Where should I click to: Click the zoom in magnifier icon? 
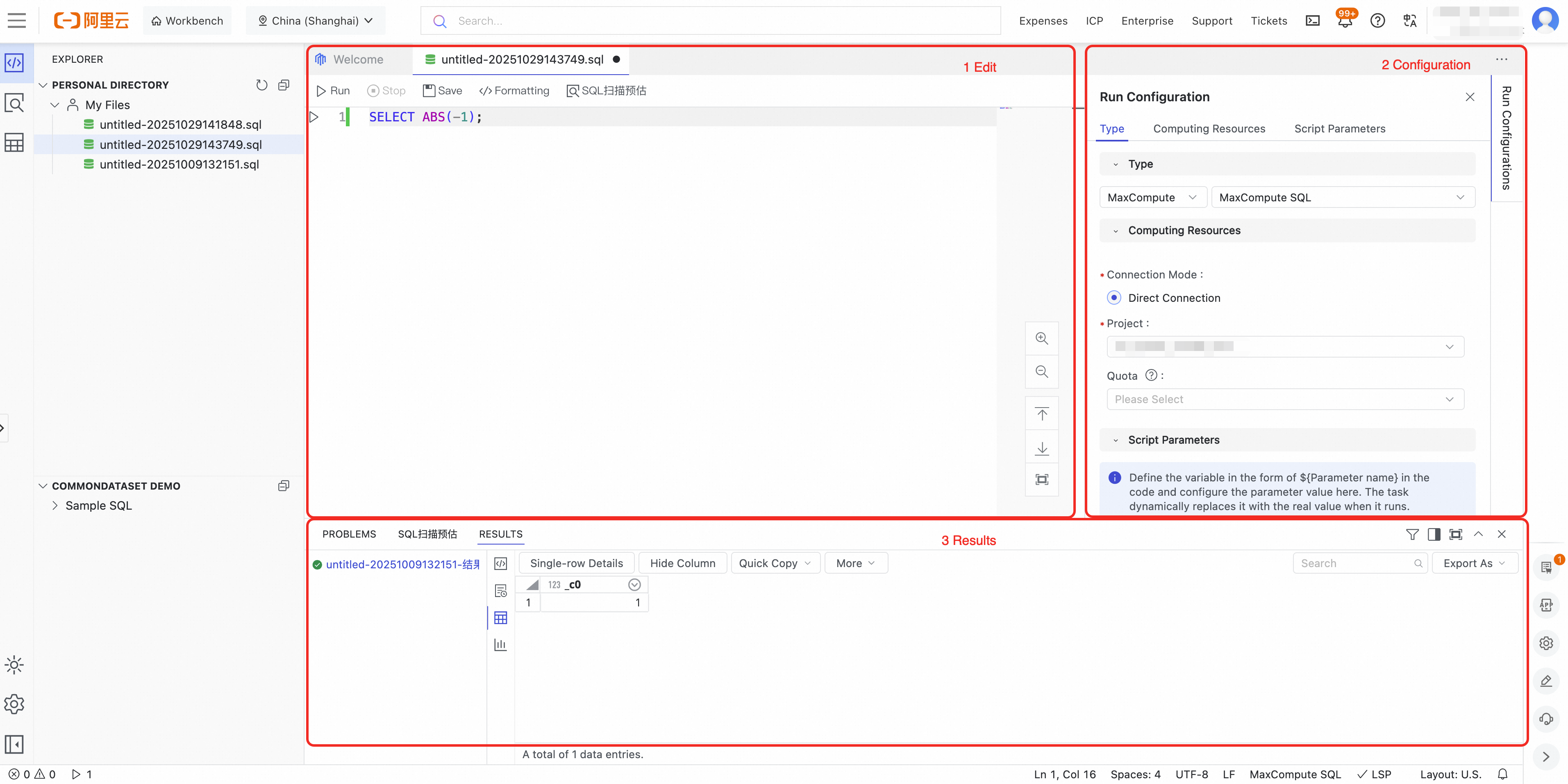1041,339
